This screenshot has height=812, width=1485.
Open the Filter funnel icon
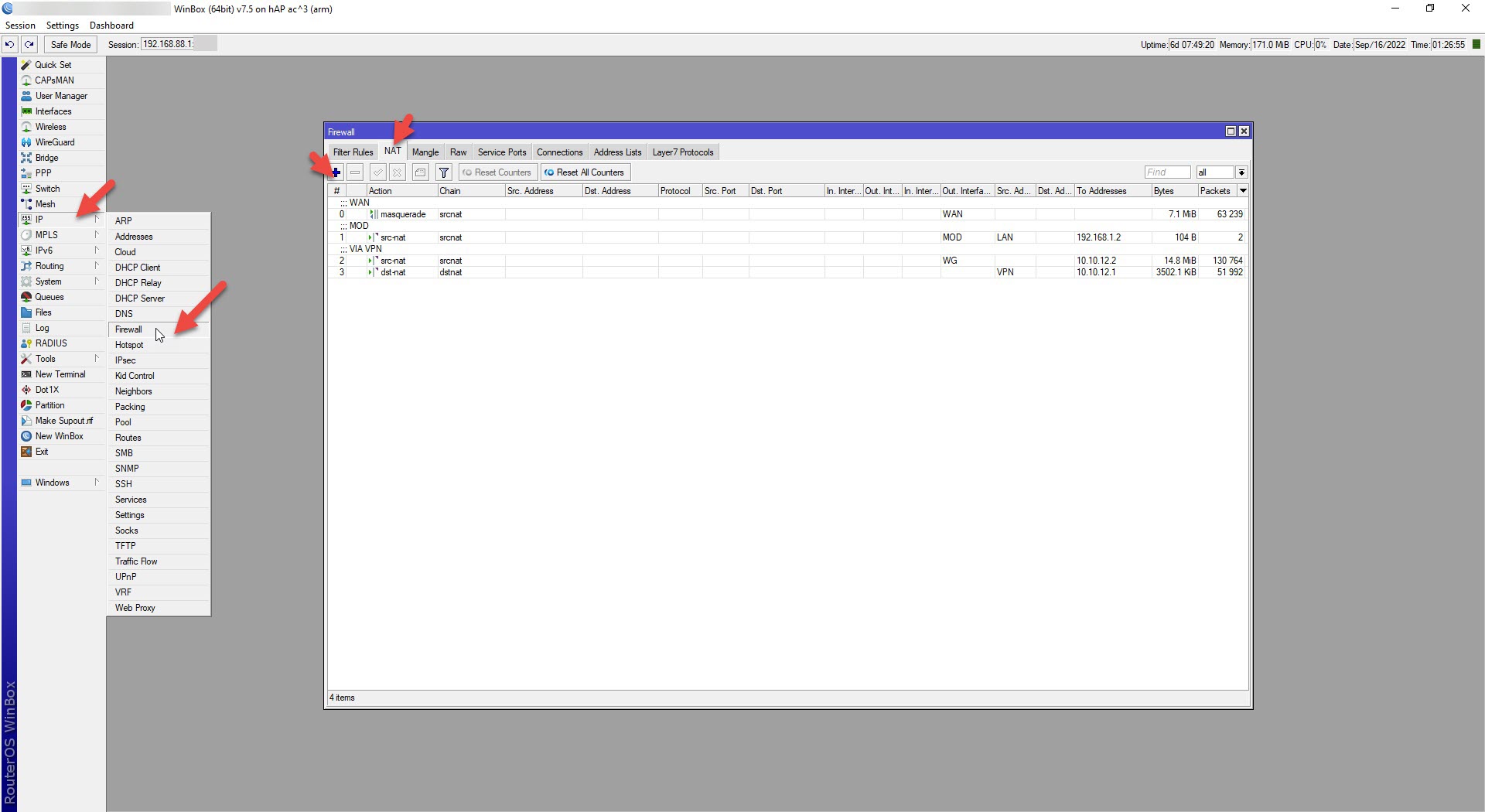[444, 172]
